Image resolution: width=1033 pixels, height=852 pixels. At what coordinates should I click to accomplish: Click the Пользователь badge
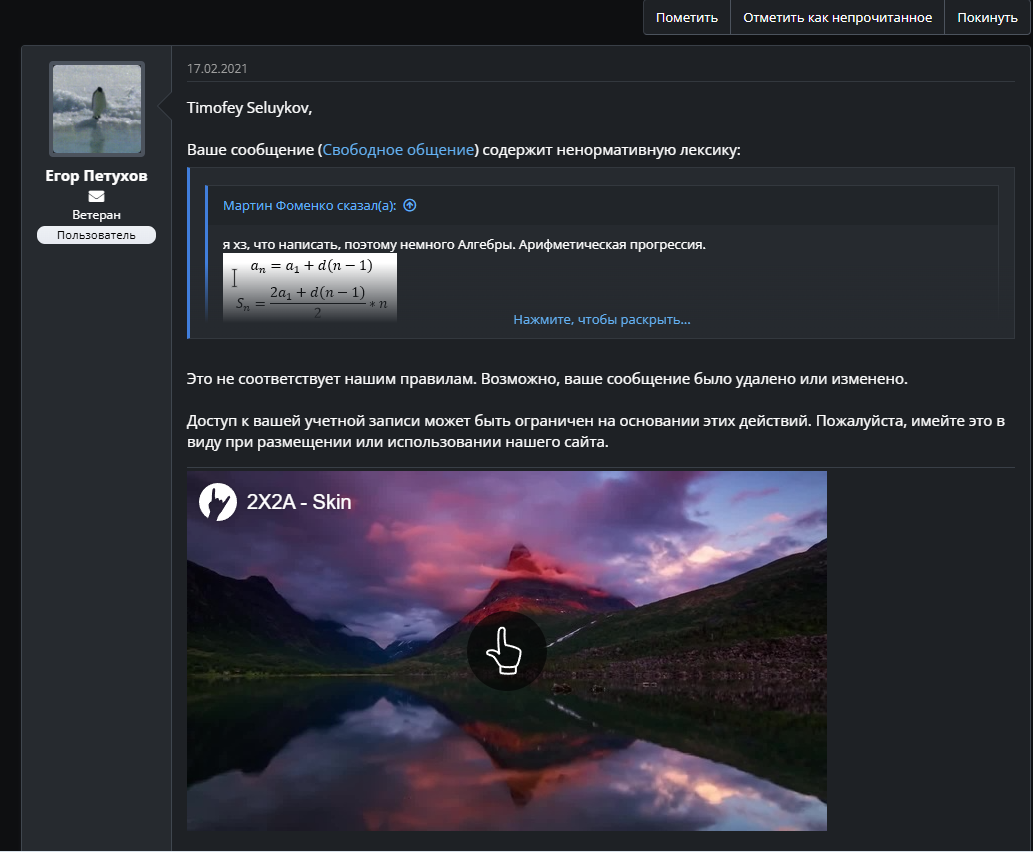click(x=96, y=235)
